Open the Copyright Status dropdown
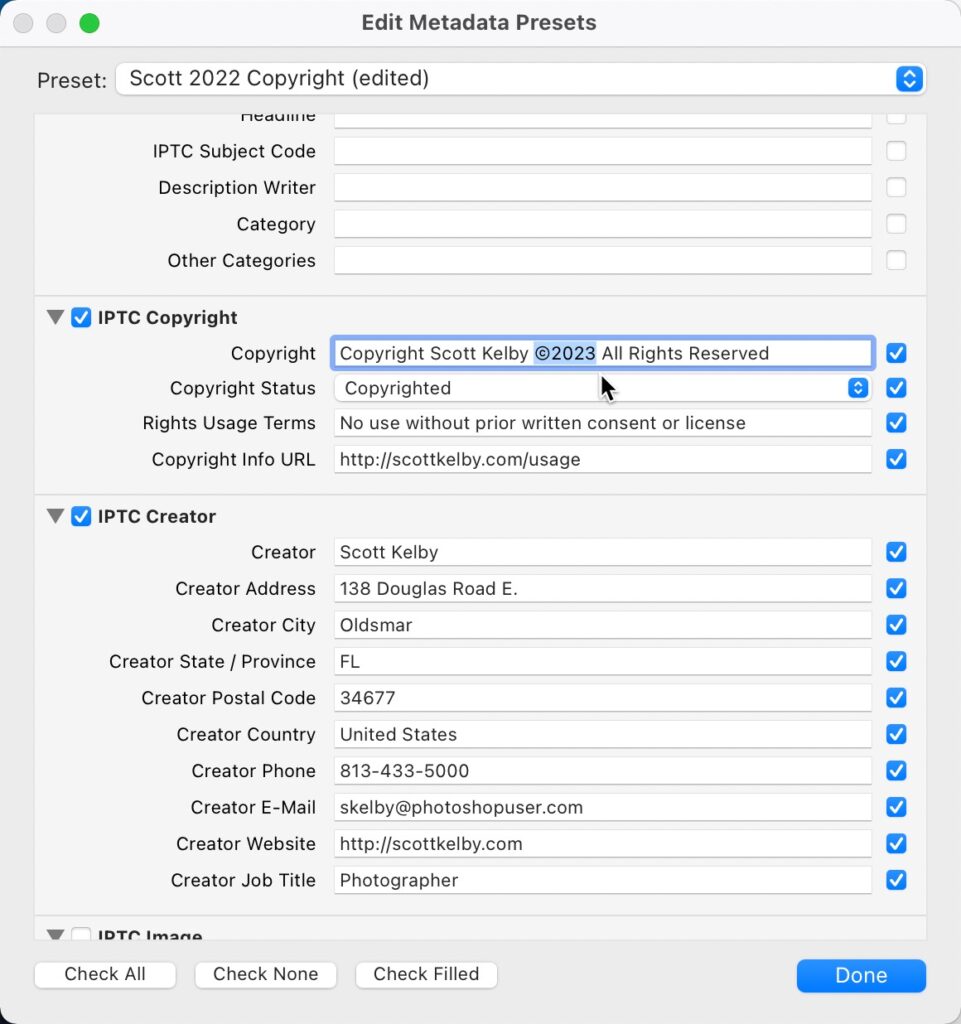This screenshot has width=961, height=1024. pos(603,389)
